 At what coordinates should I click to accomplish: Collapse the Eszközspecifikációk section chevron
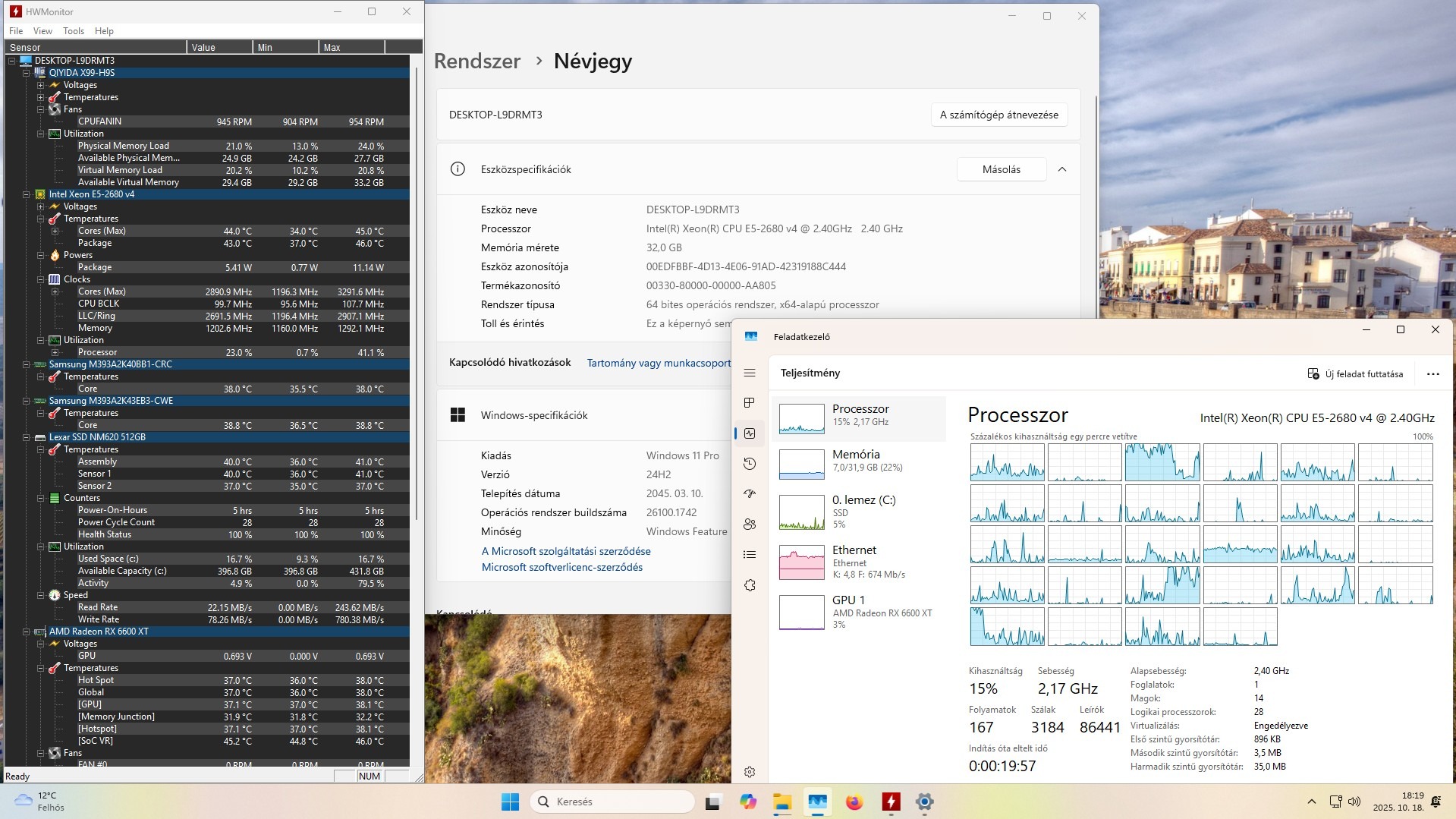1062,169
